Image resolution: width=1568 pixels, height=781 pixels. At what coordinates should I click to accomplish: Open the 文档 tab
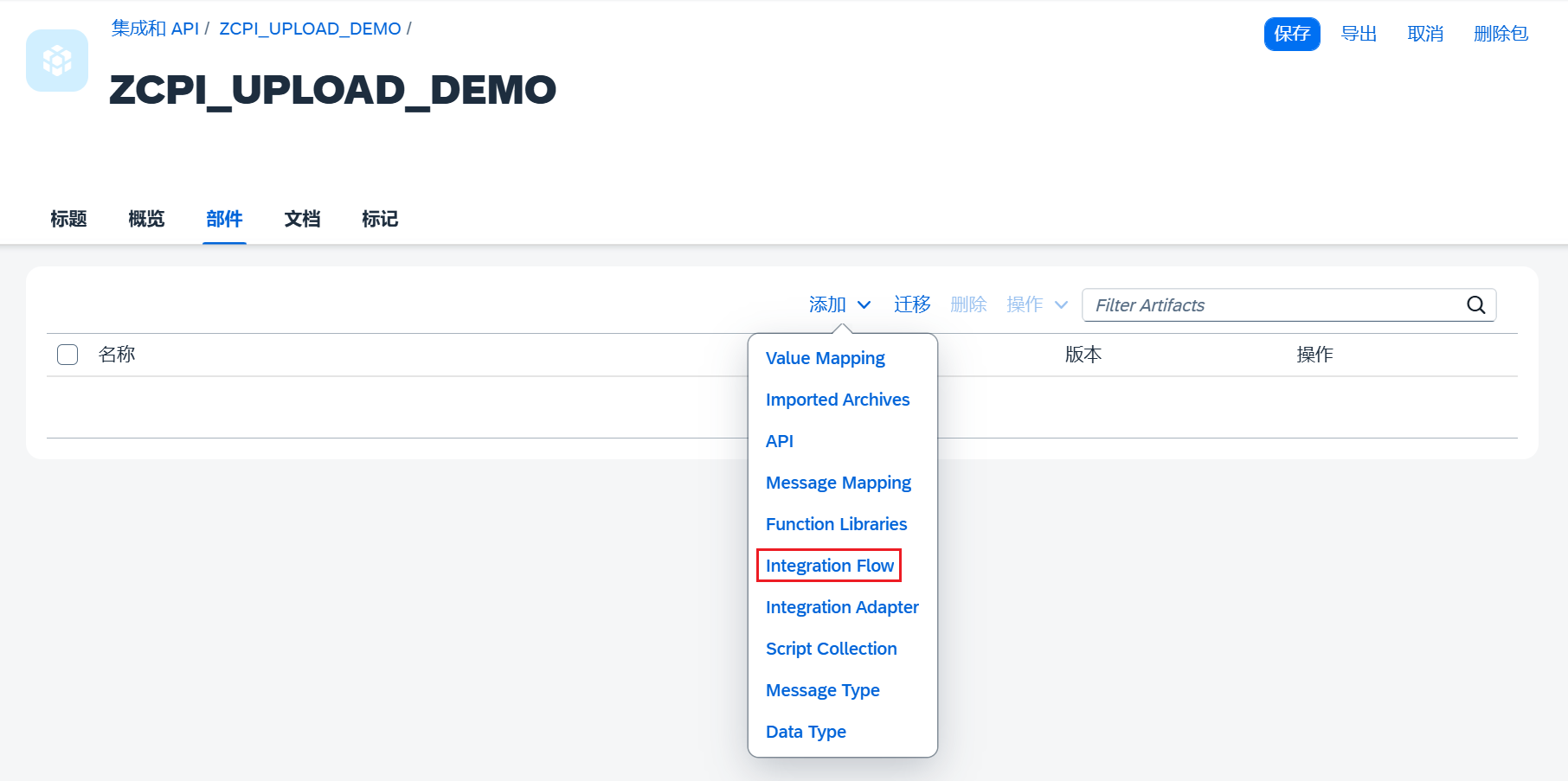[302, 220]
